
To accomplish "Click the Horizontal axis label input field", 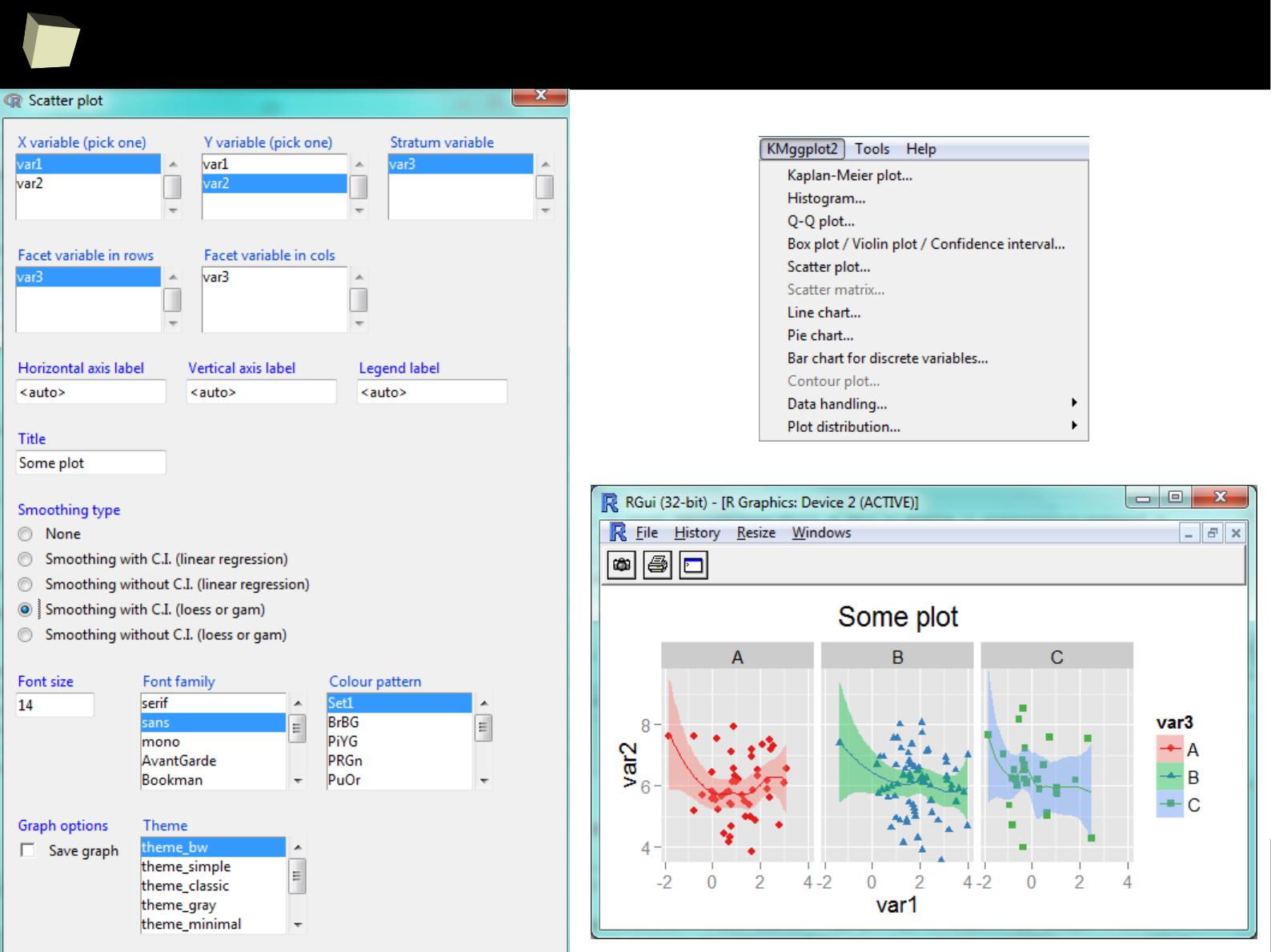I will pyautogui.click(x=90, y=392).
